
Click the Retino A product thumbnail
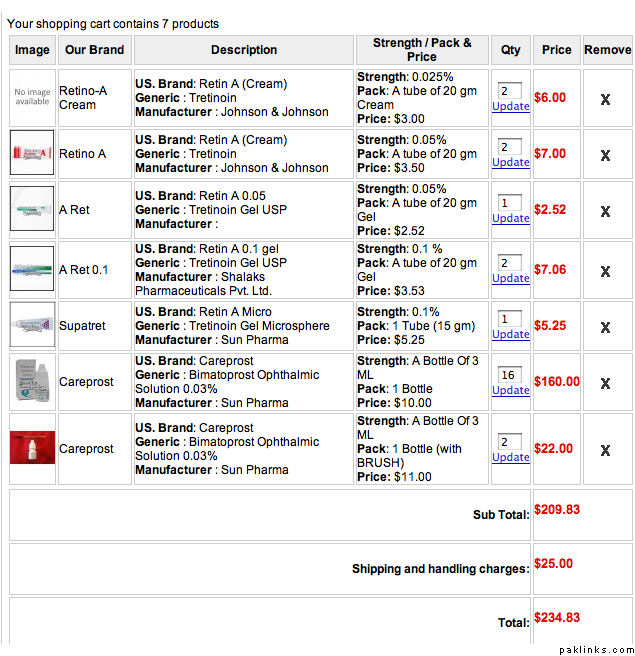point(32,153)
